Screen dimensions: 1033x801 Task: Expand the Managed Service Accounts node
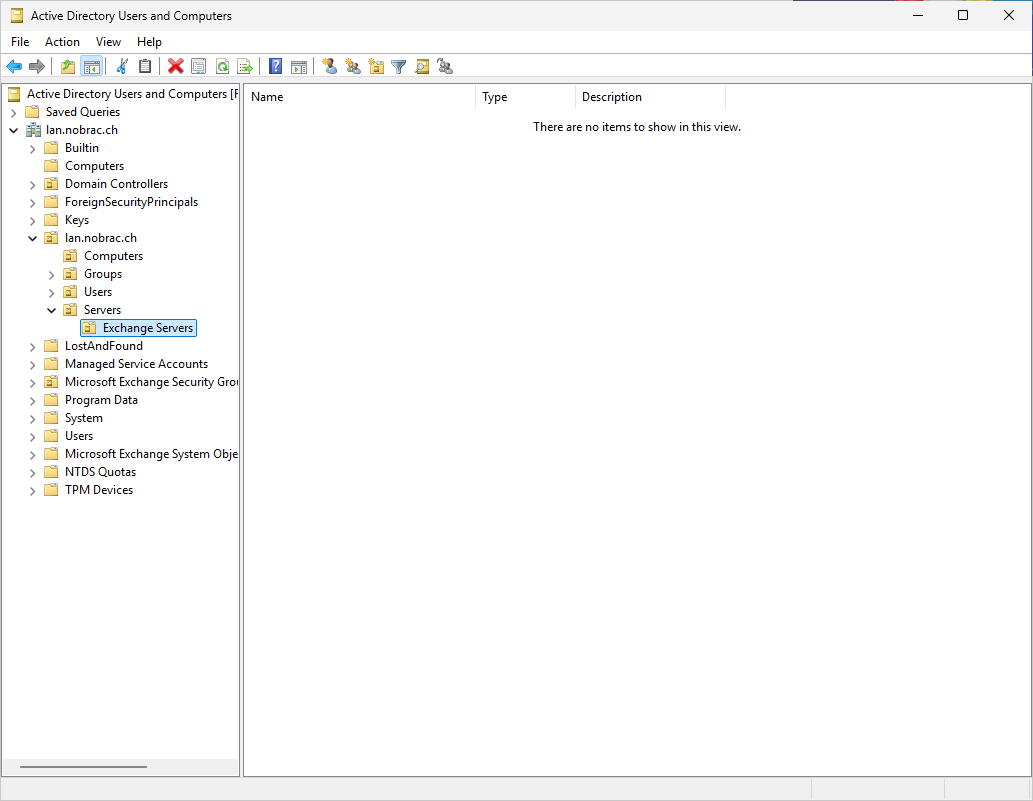(x=32, y=364)
